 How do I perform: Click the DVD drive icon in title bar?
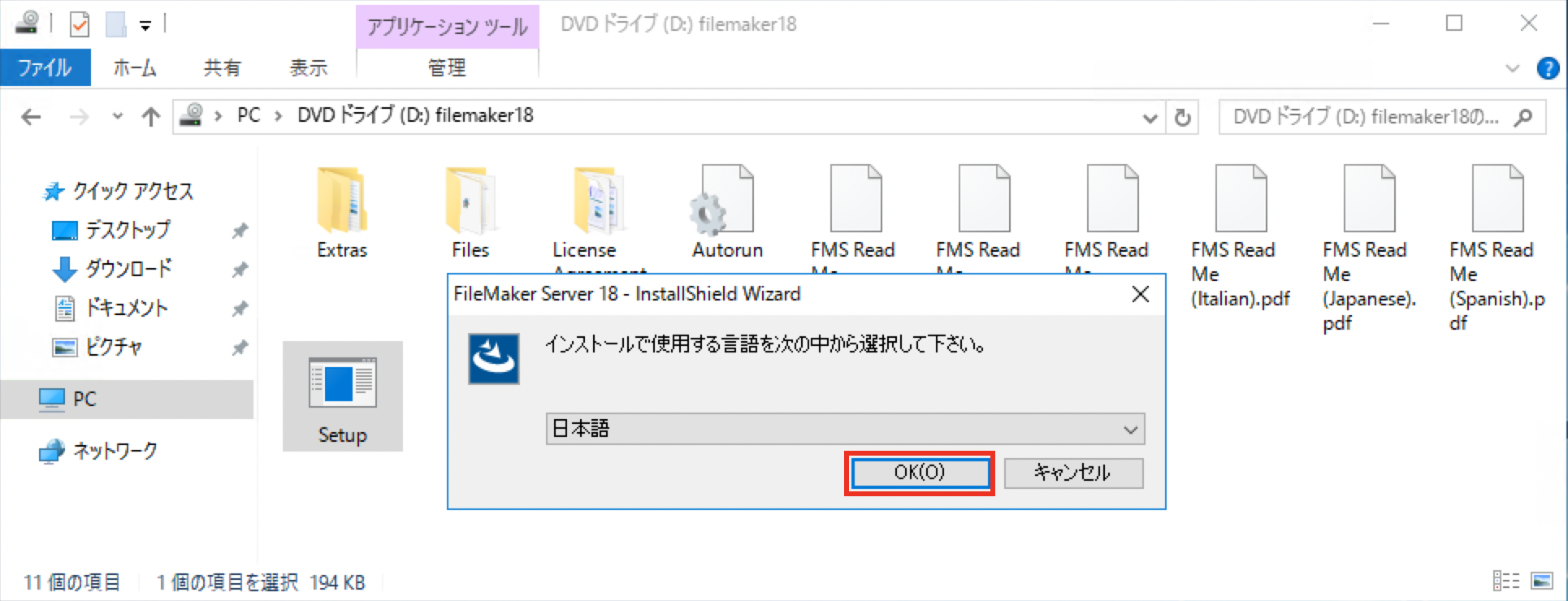coord(28,23)
